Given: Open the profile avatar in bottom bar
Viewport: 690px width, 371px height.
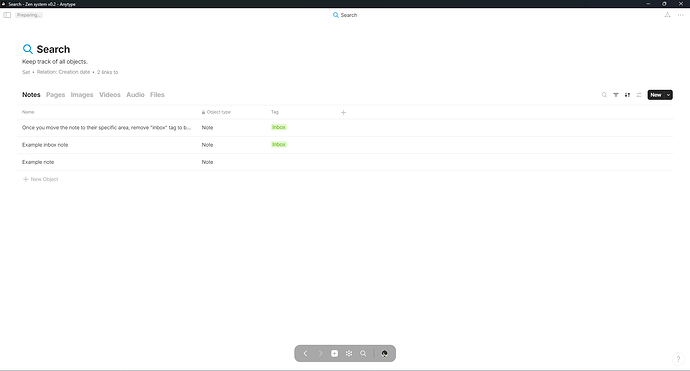Looking at the screenshot, I should (x=384, y=353).
